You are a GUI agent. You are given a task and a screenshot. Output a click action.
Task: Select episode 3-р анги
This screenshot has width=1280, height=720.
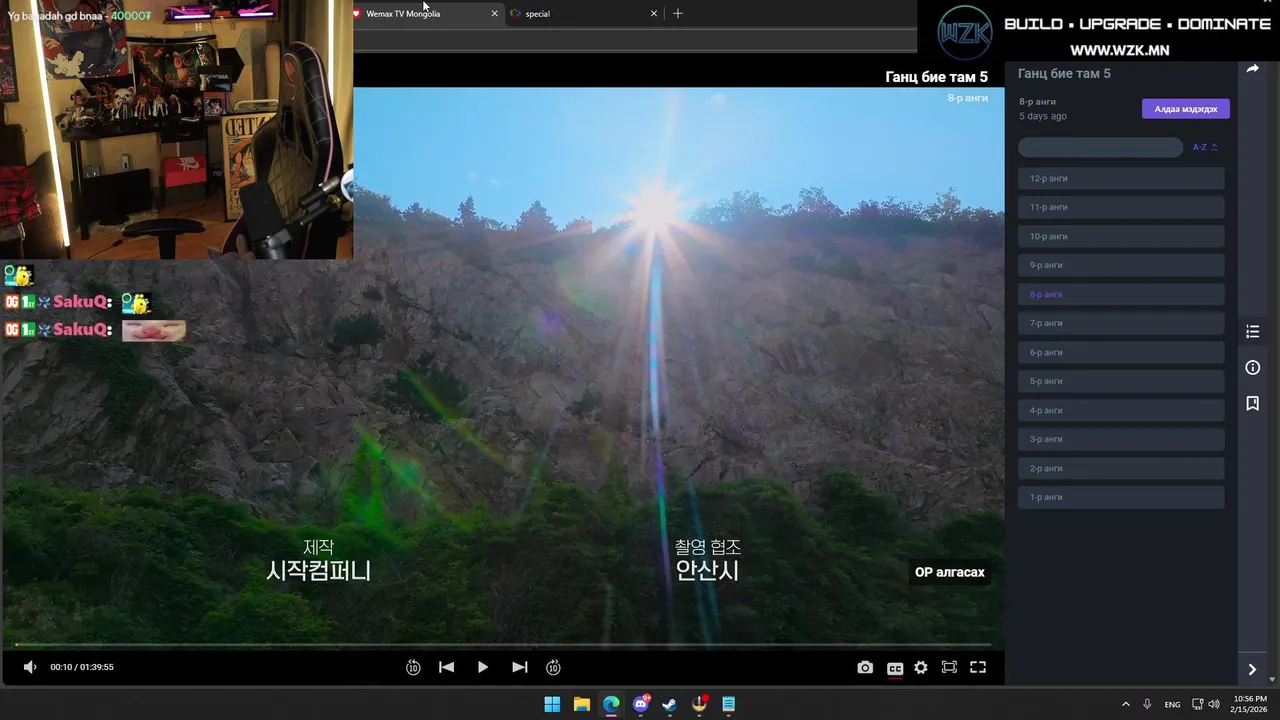[1121, 440]
